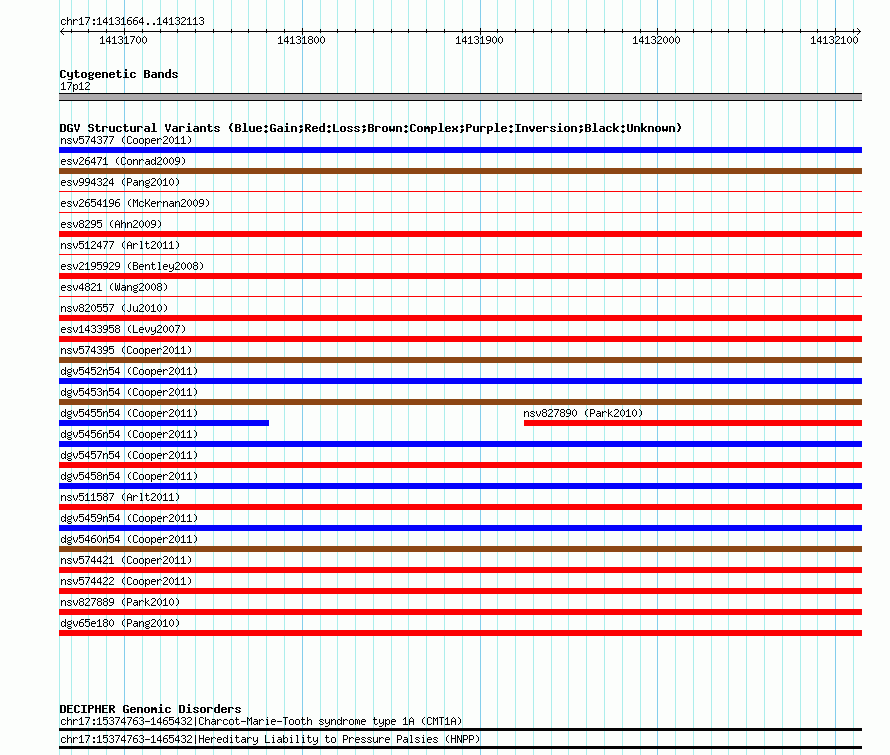Open esv1433958 (Levy2007) variant

(123, 329)
